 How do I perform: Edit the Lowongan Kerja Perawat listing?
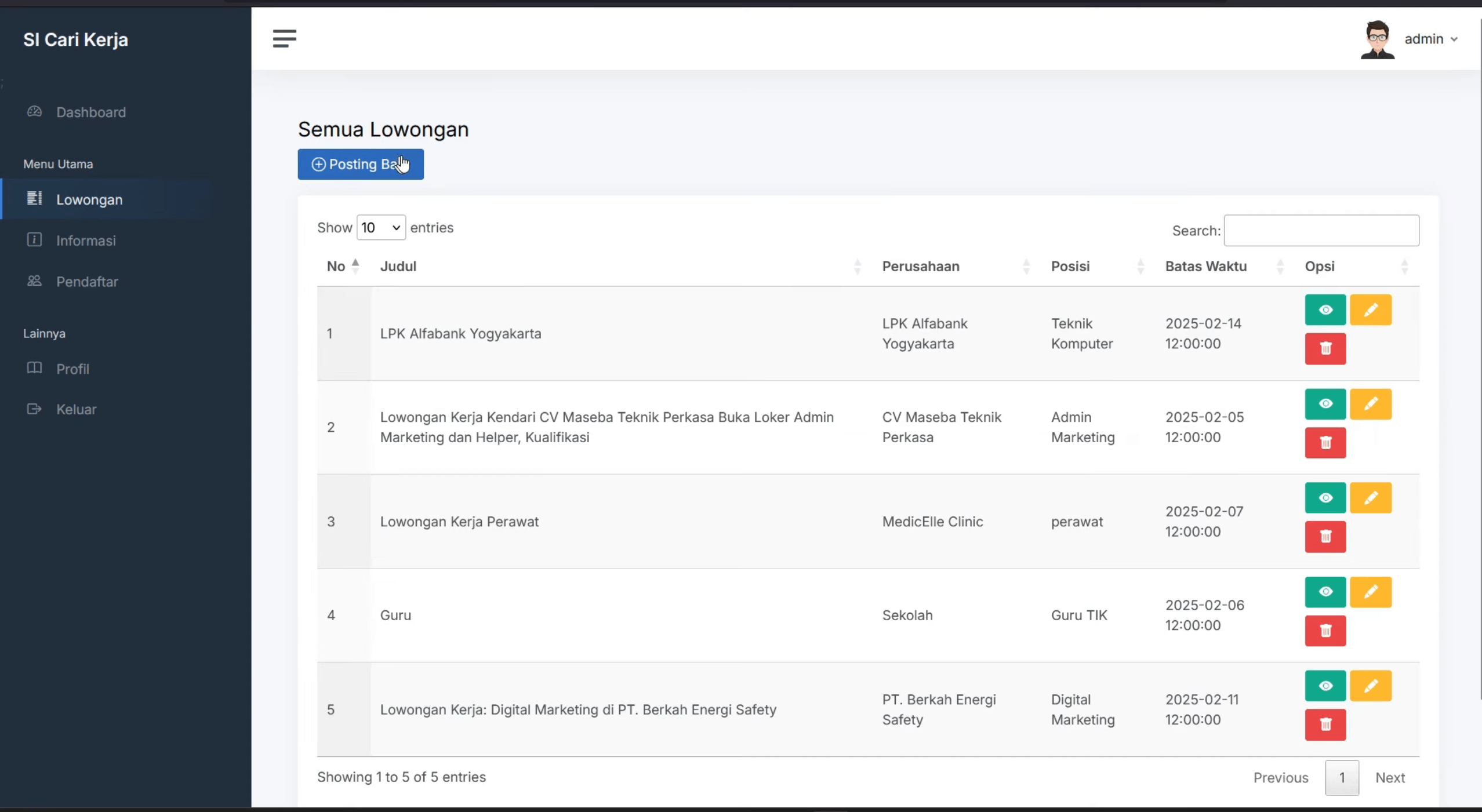1370,498
